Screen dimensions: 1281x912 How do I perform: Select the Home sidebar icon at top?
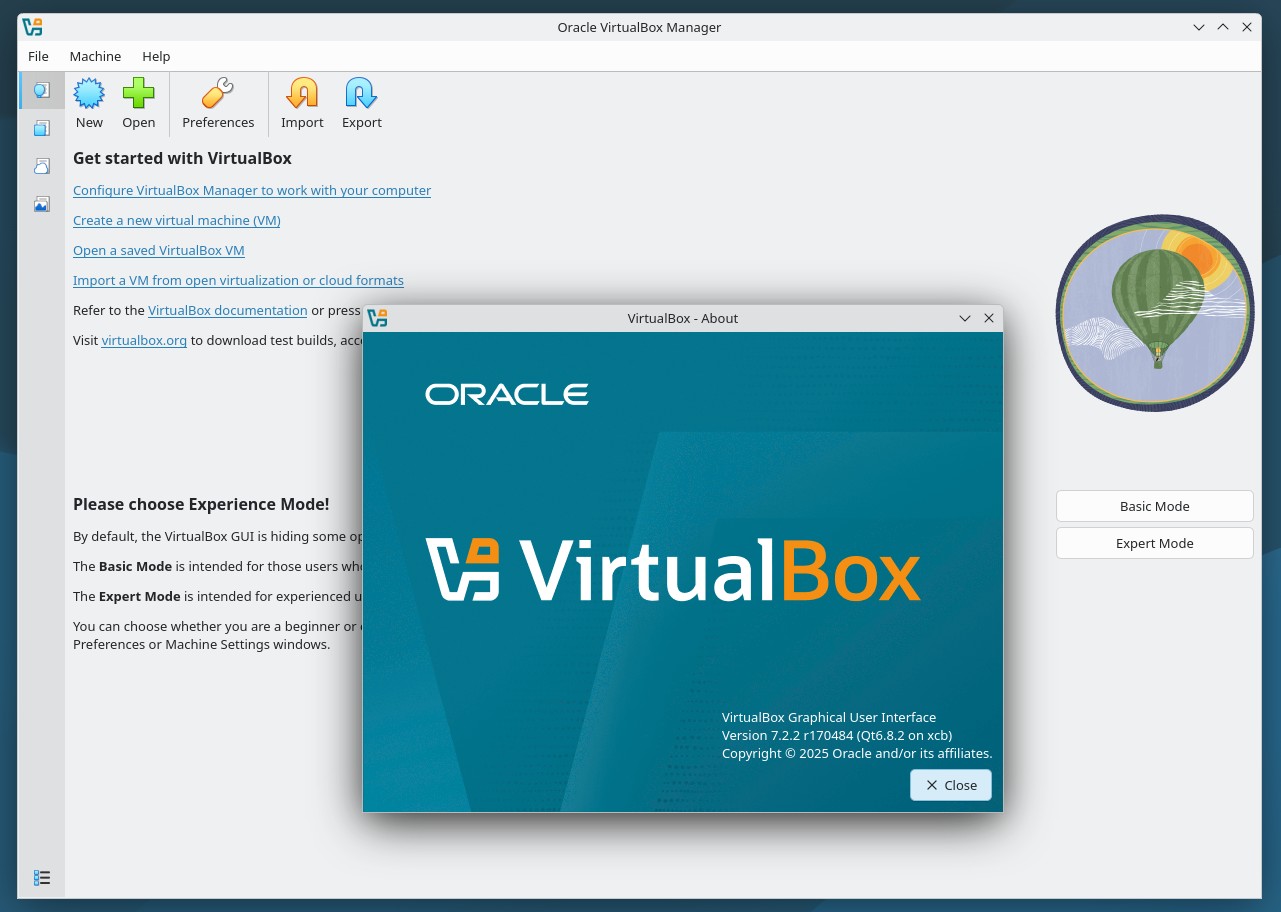pos(41,90)
